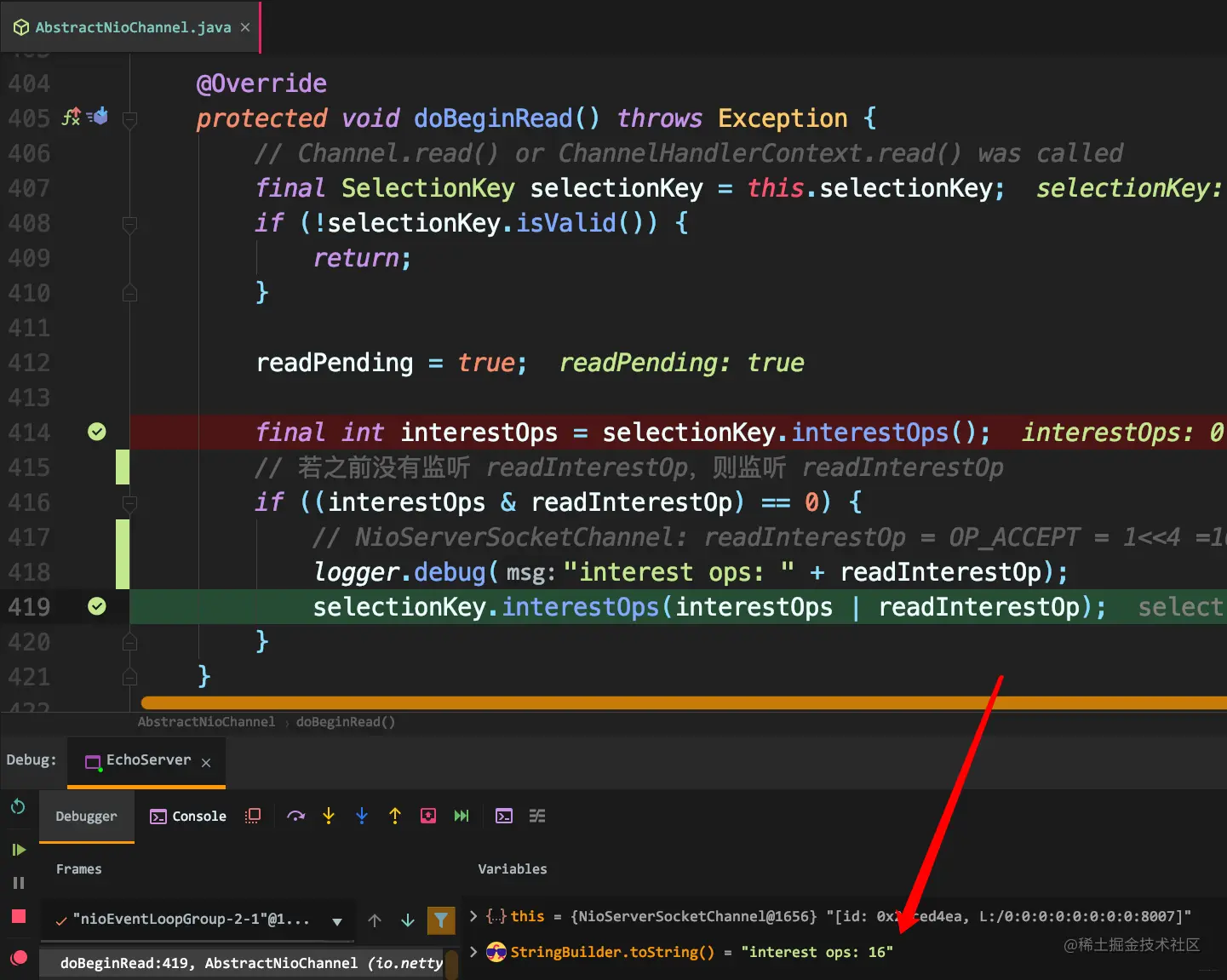Open the thread selector dropdown nioEventLoopGroup-2-1
This screenshot has width=1227, height=980.
198,920
